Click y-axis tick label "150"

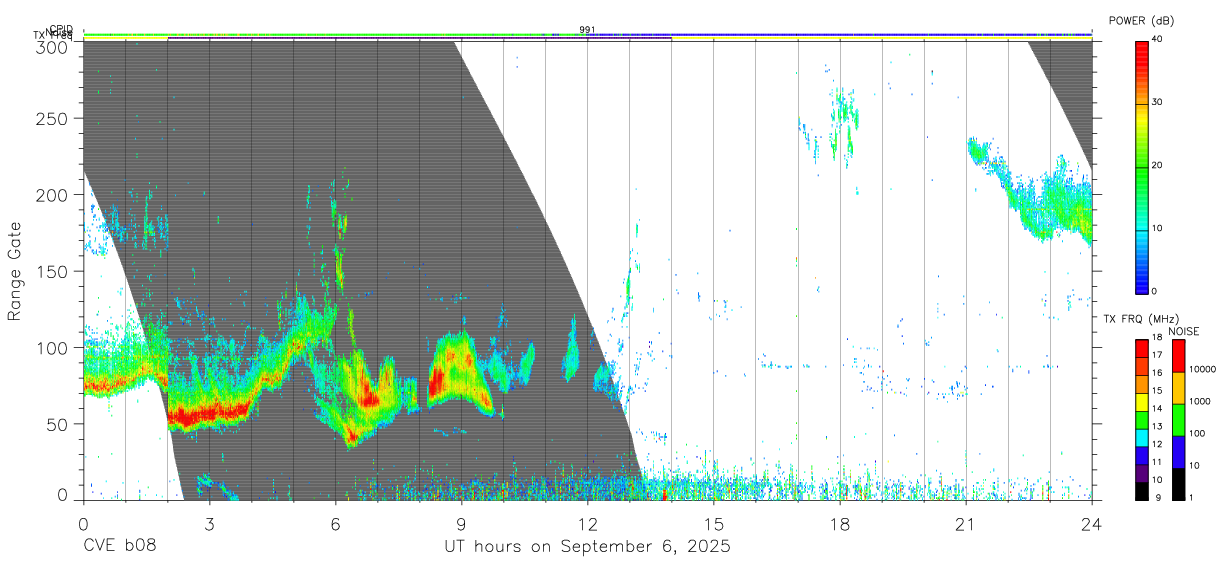point(52,271)
